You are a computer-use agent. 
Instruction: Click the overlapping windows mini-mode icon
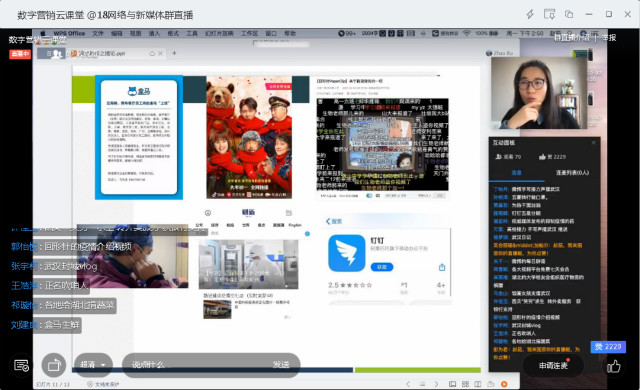click(x=569, y=14)
